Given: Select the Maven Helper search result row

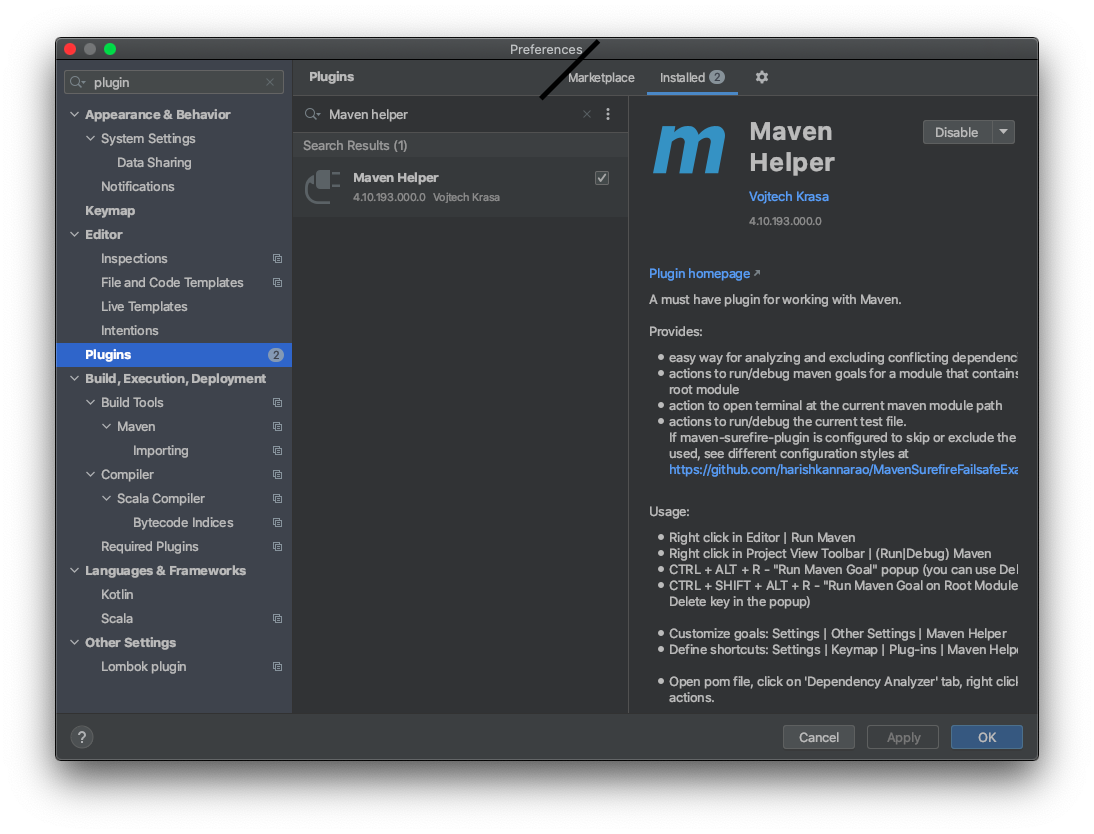Looking at the screenshot, I should pyautogui.click(x=460, y=187).
